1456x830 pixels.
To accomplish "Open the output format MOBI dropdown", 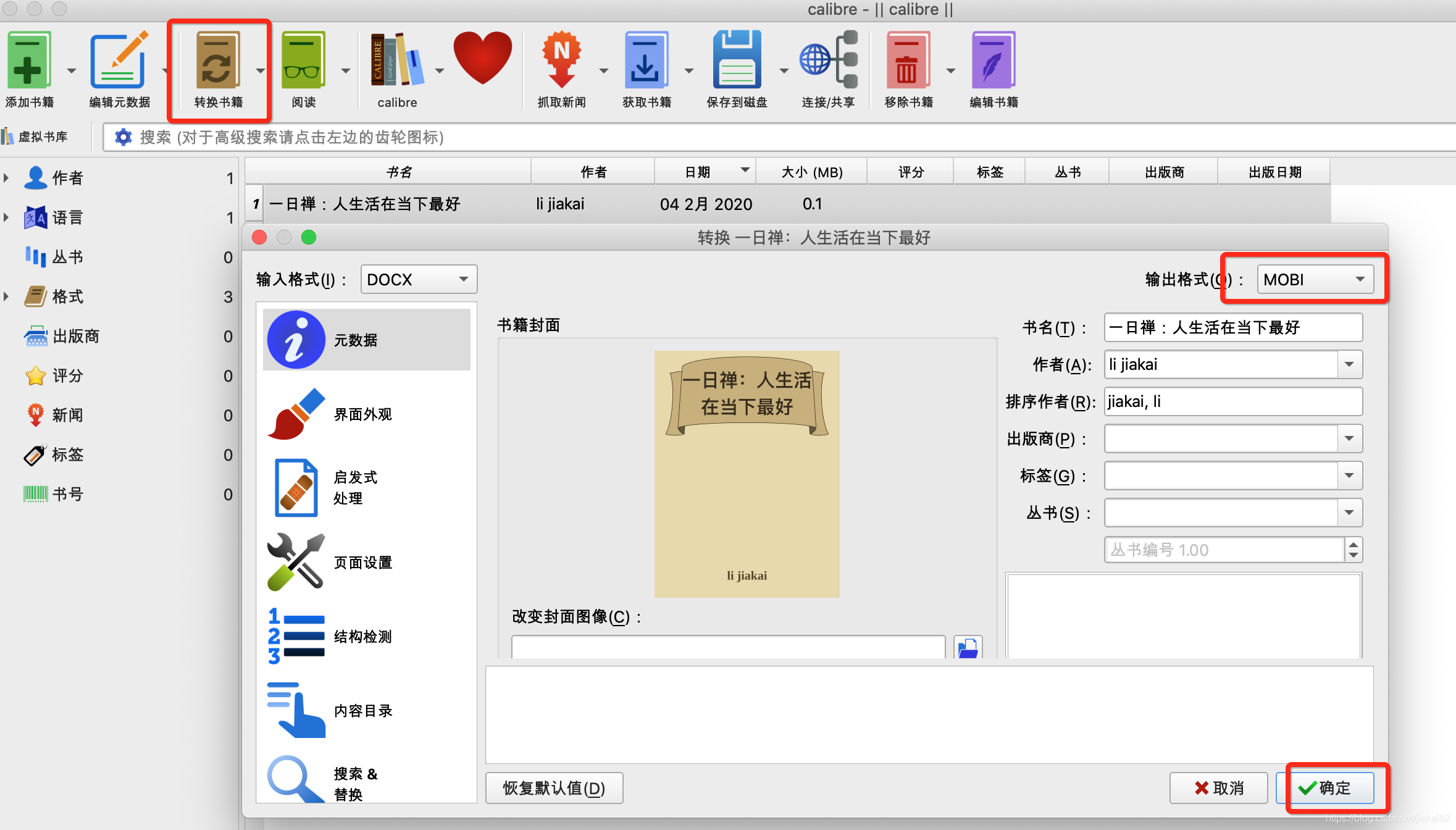I will (1315, 279).
